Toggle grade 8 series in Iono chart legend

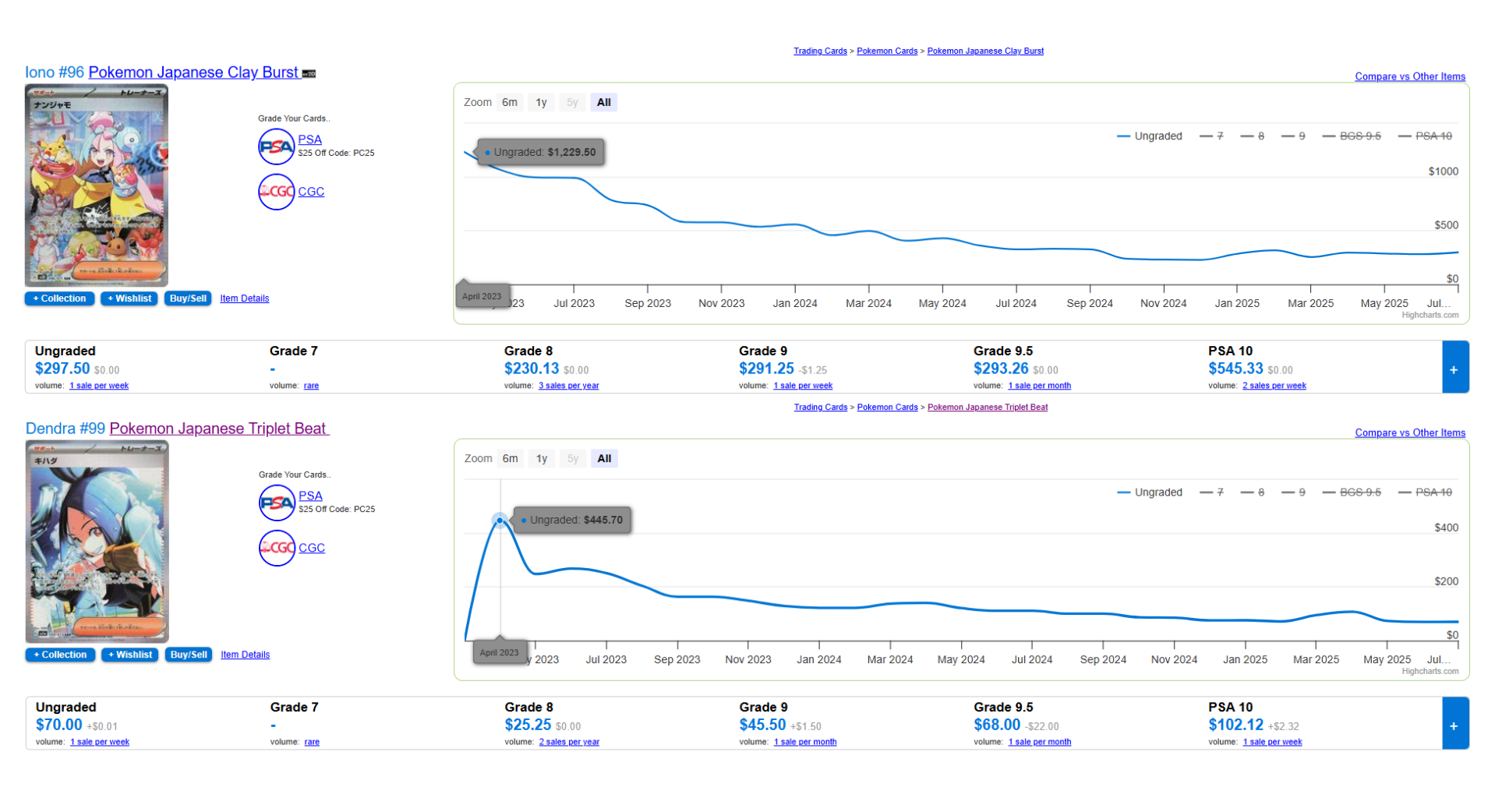(x=1253, y=136)
